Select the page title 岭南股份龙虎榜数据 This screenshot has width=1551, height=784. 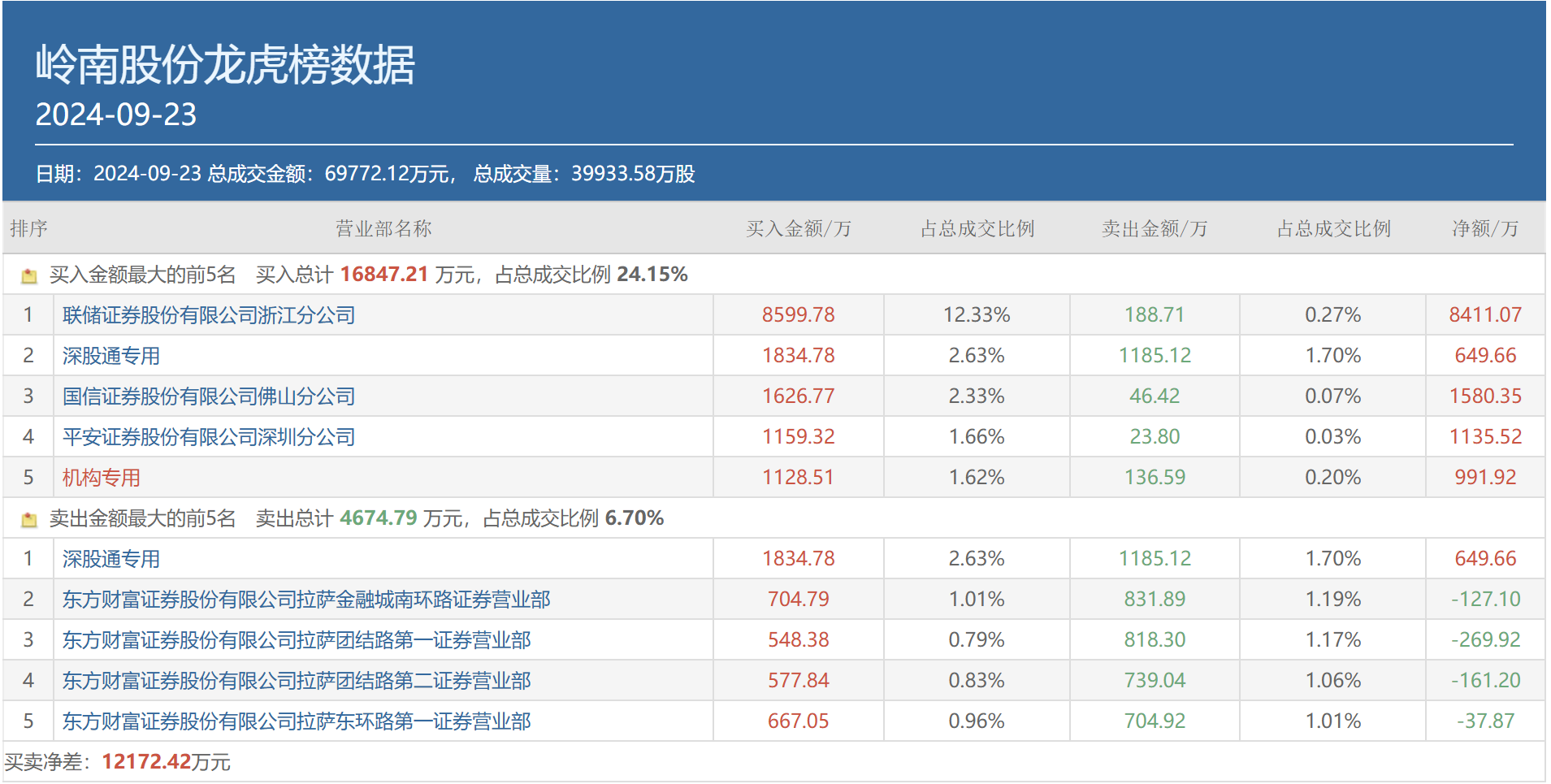click(x=225, y=64)
